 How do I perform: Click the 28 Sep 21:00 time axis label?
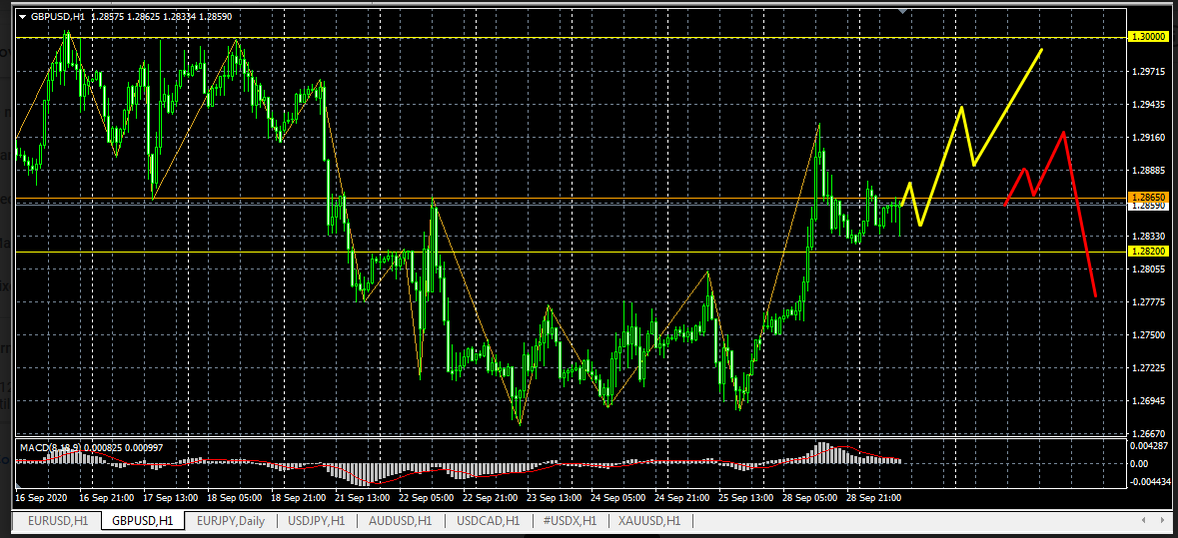tap(873, 497)
